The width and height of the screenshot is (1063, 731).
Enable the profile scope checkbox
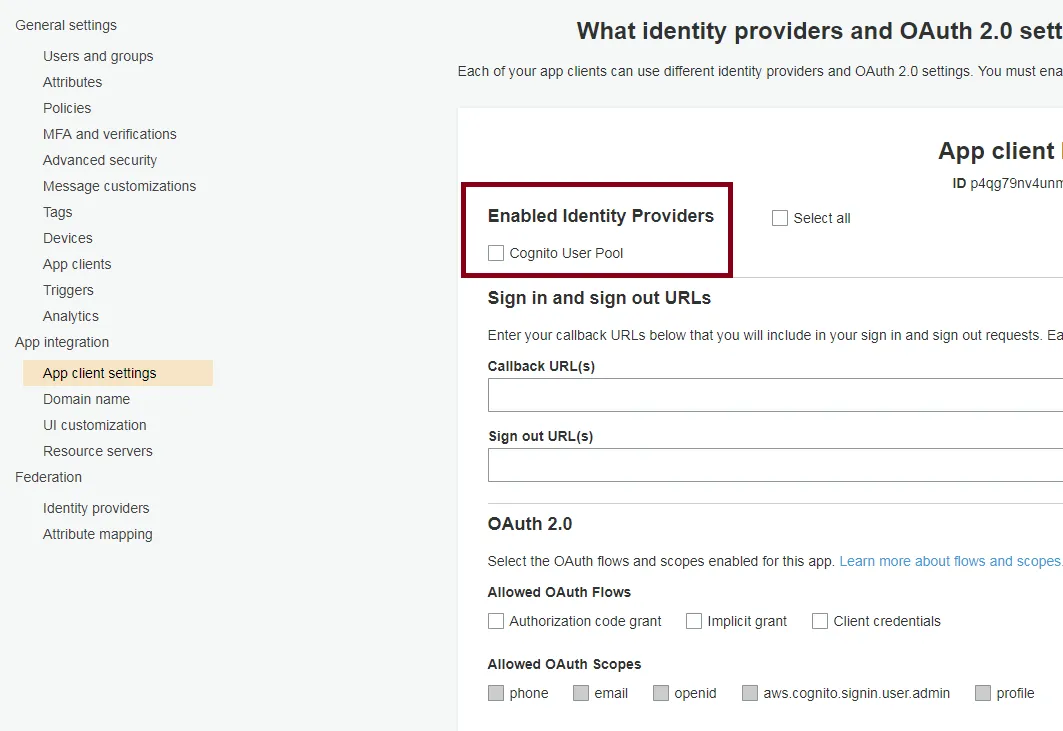point(983,693)
